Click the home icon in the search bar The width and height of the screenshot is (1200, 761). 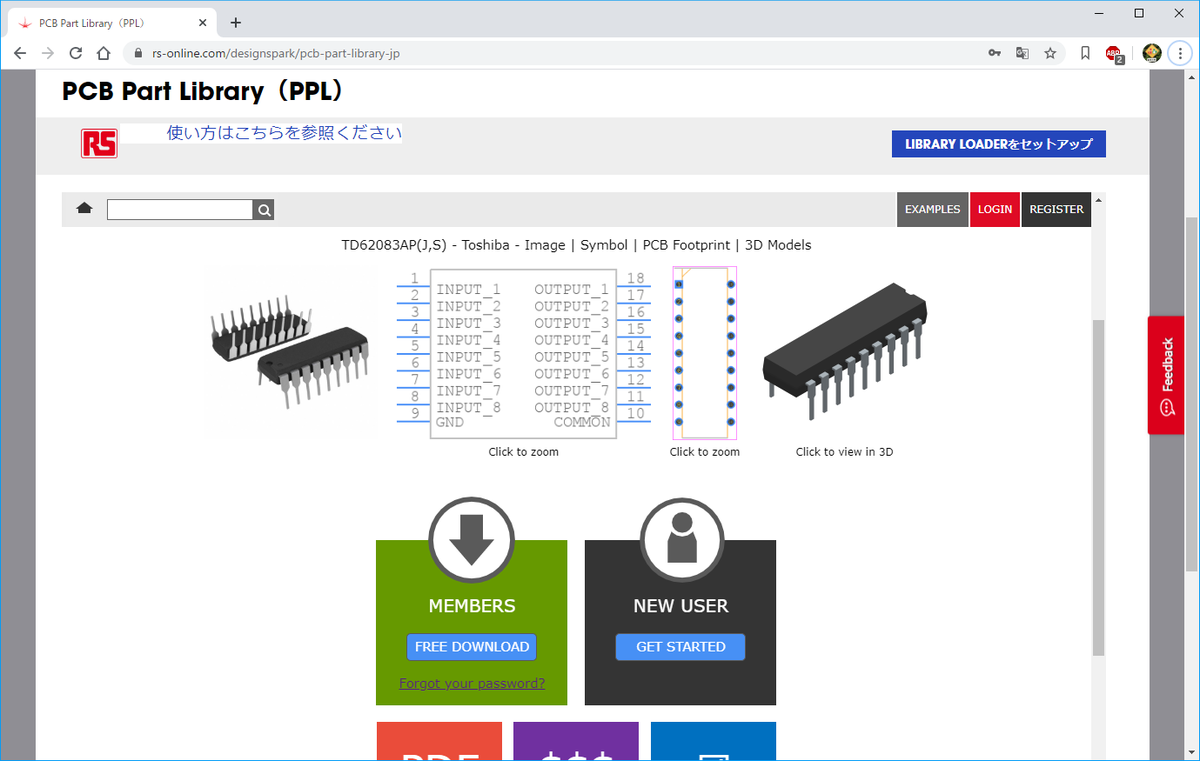[x=85, y=208]
